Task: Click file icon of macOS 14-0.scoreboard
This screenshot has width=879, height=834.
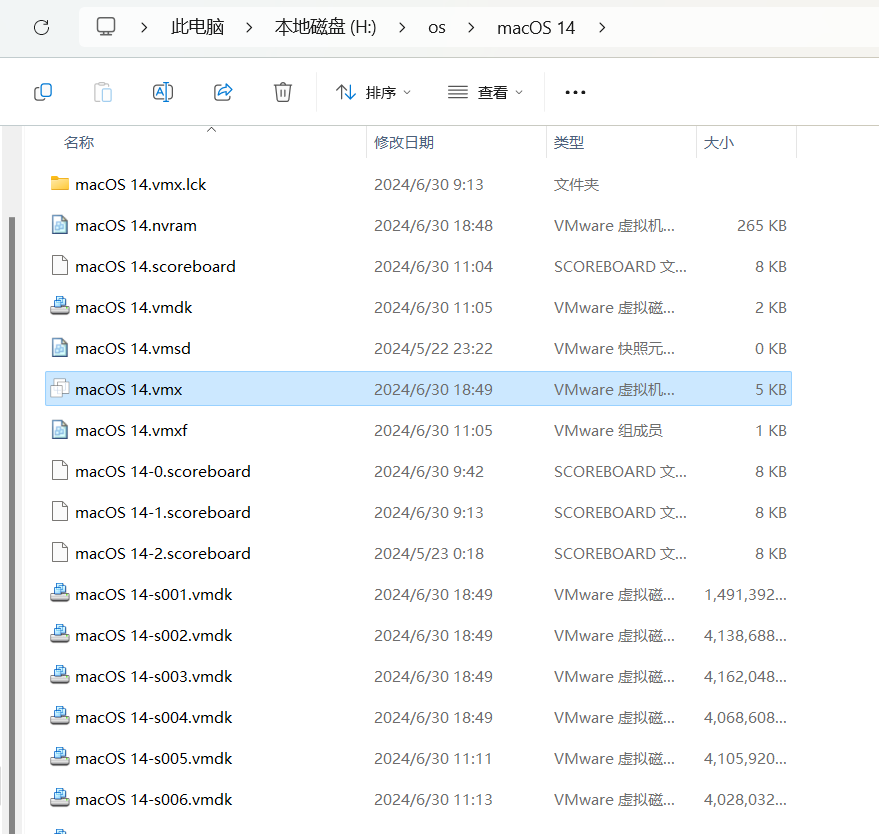Action: click(60, 471)
